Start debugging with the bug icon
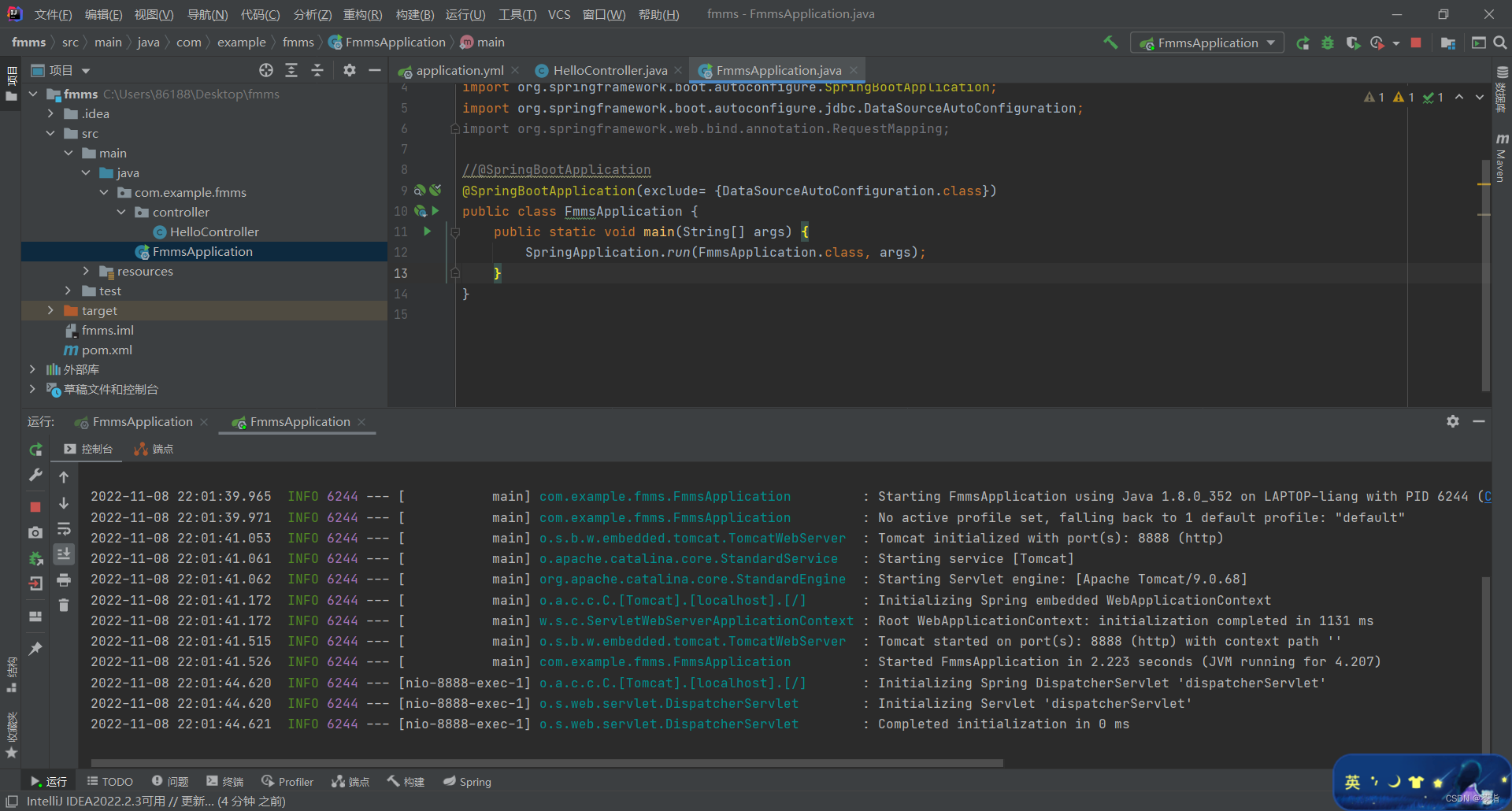Screen dimensions: 1512x811 click(1328, 43)
